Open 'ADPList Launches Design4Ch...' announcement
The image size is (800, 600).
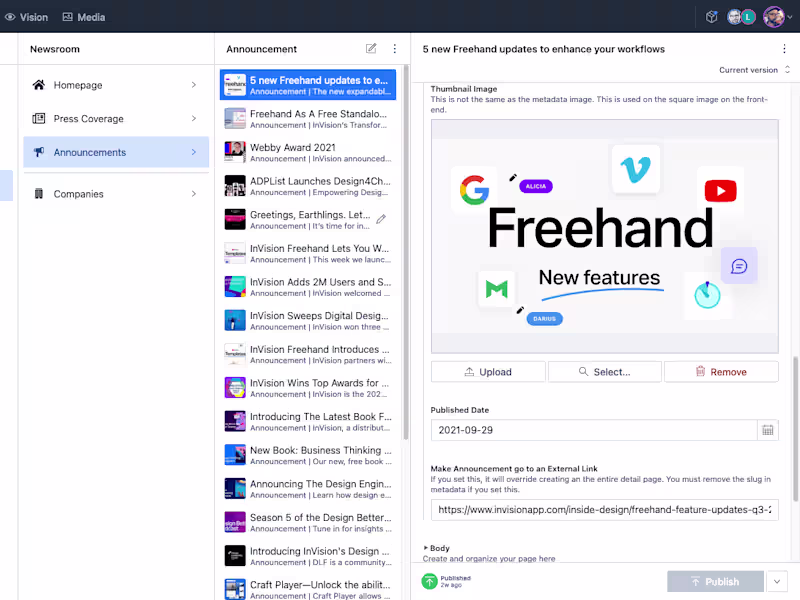tap(308, 186)
